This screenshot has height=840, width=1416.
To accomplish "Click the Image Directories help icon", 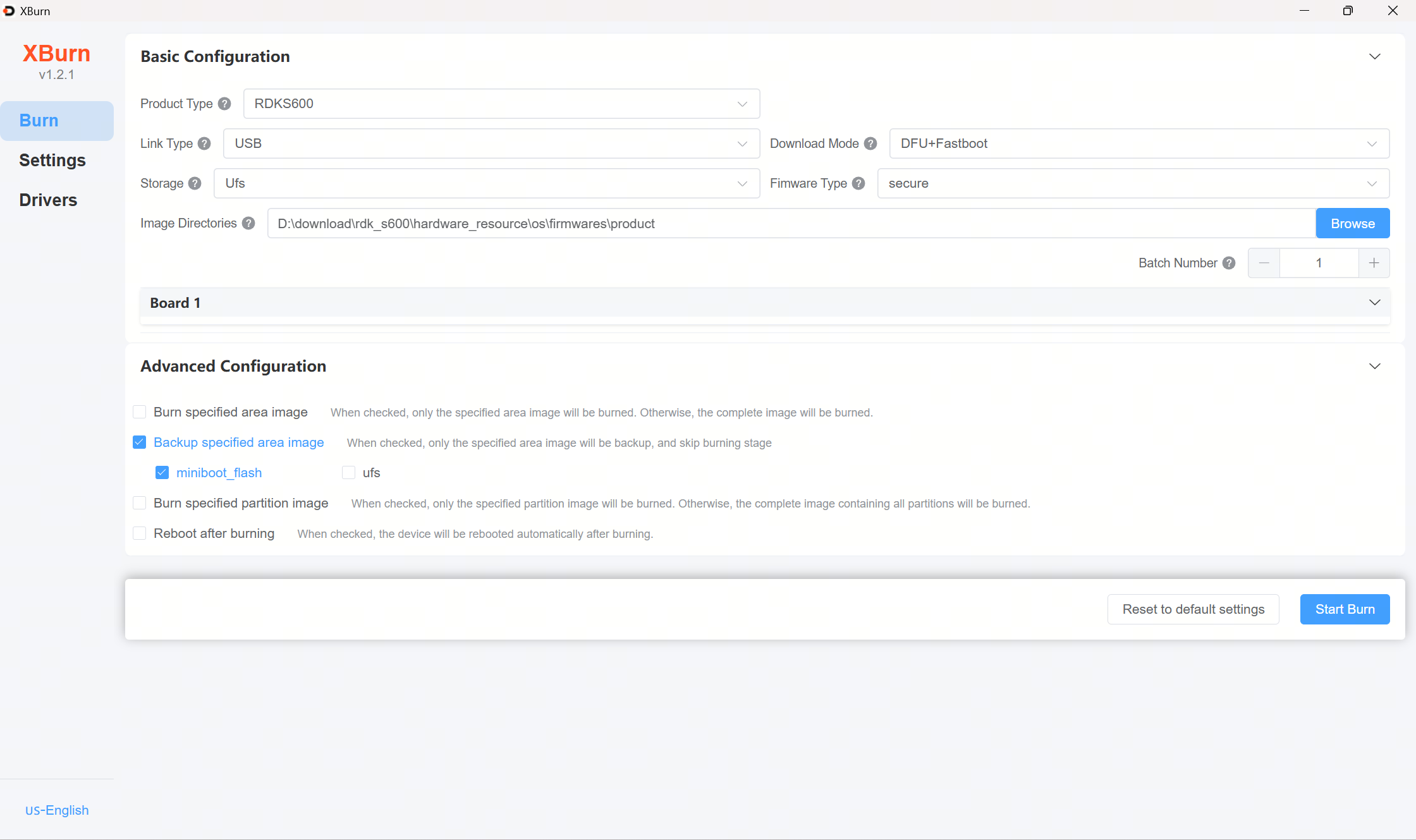I will coord(248,223).
